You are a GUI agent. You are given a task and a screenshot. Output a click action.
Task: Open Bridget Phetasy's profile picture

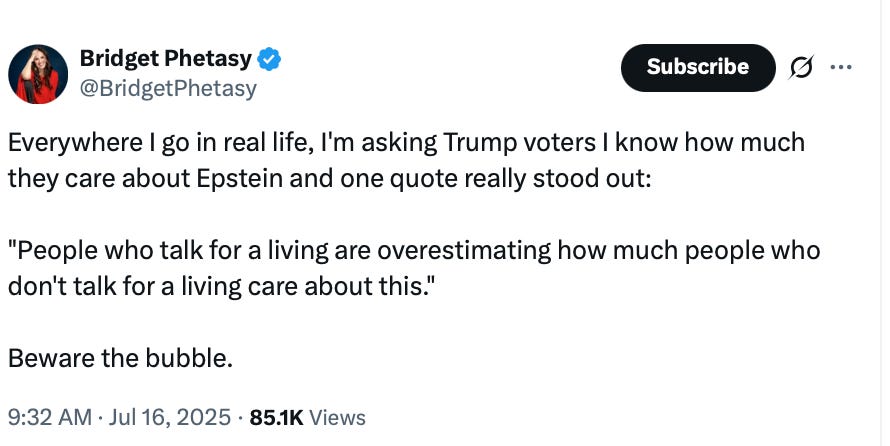38,74
